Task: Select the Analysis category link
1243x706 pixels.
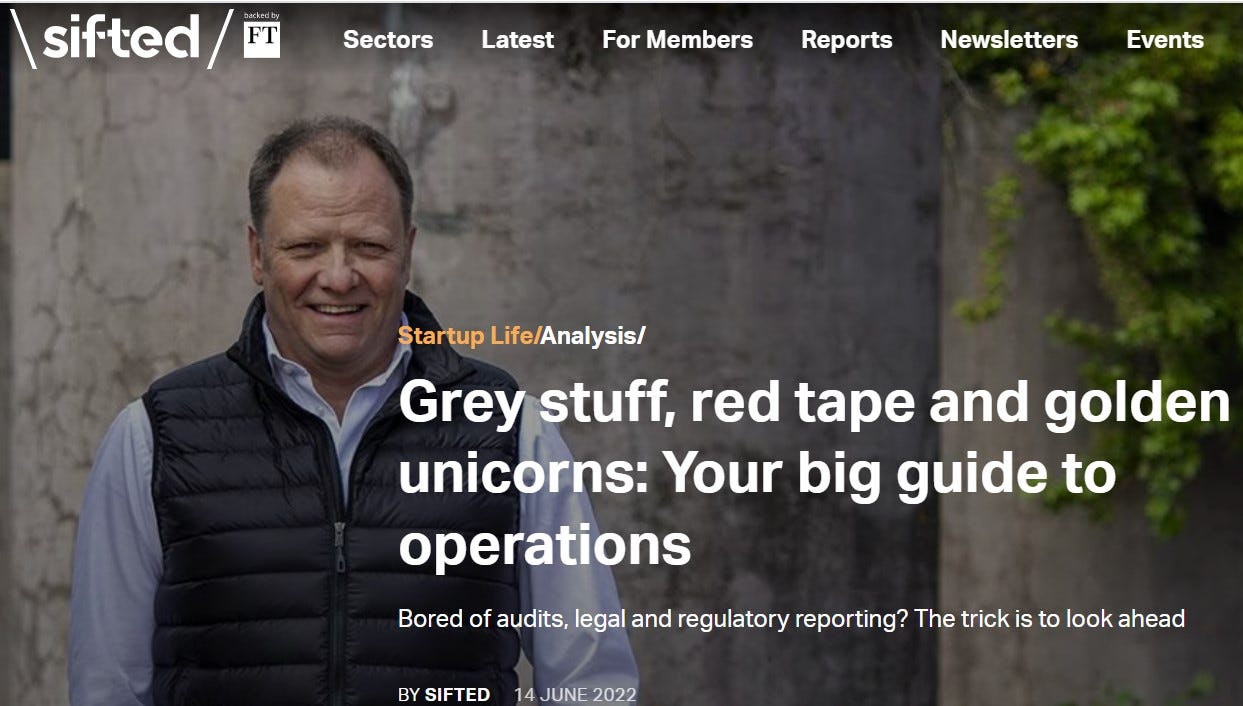Action: click(589, 336)
